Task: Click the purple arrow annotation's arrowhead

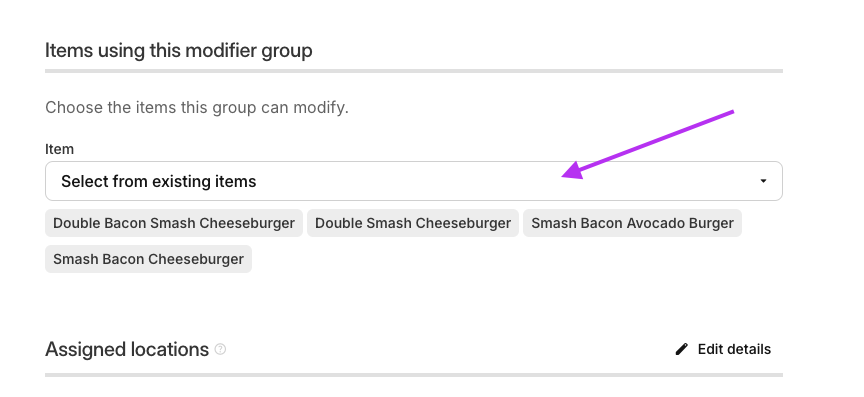Action: click(573, 171)
